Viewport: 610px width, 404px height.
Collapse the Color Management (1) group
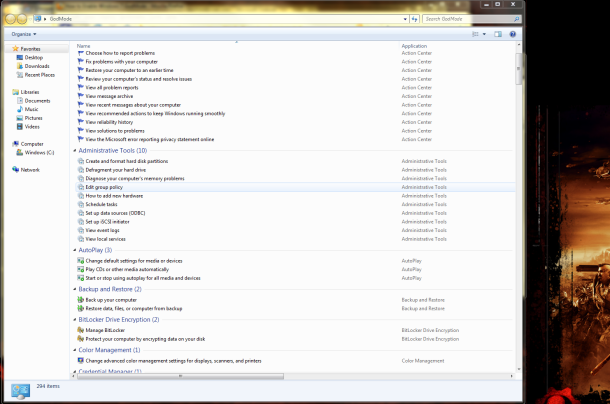[75, 350]
